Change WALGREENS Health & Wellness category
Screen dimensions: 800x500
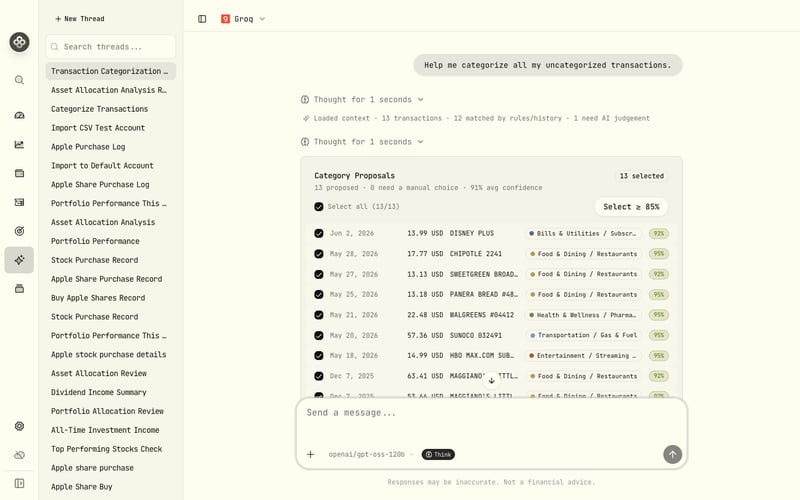(583, 315)
